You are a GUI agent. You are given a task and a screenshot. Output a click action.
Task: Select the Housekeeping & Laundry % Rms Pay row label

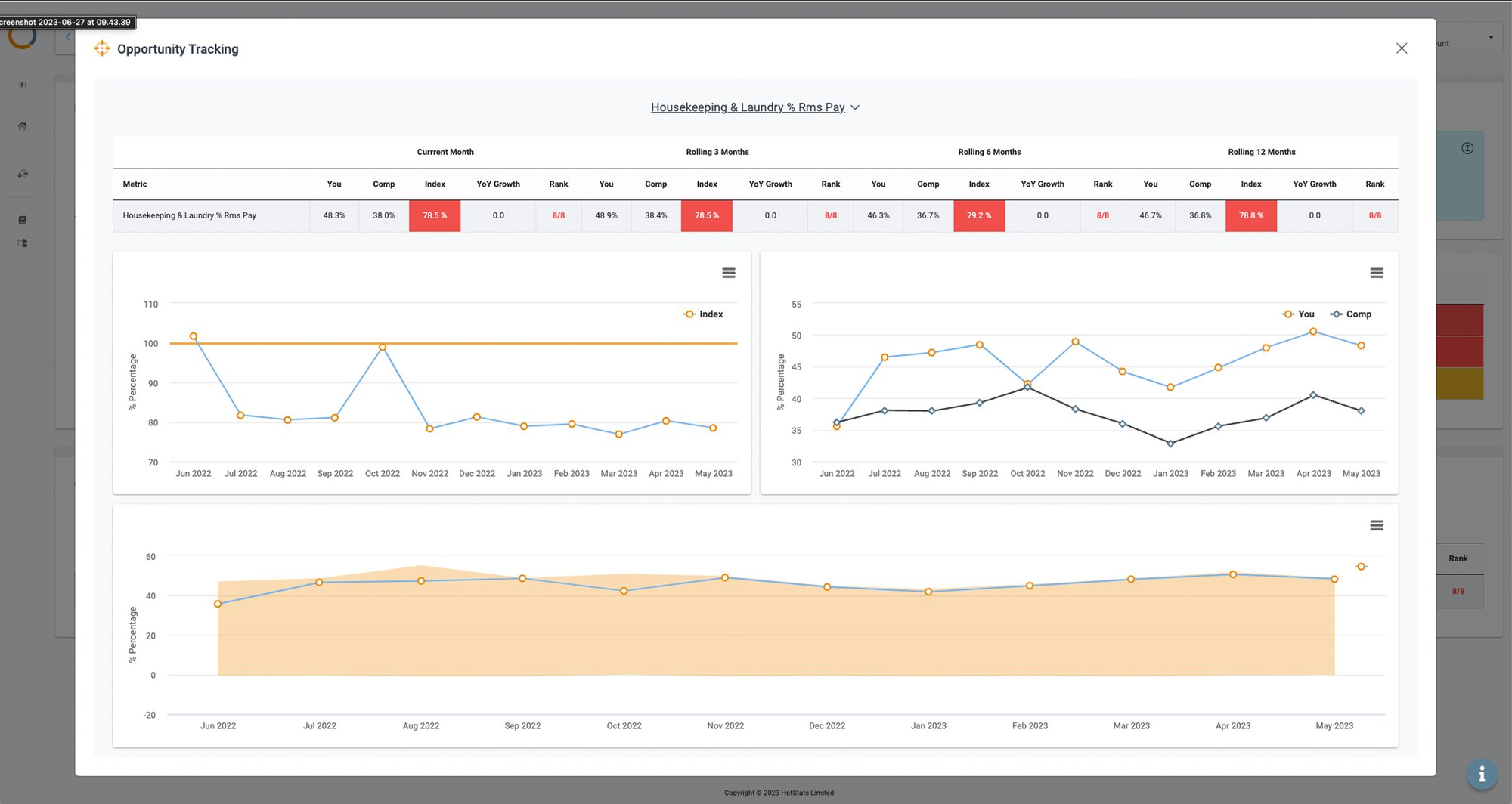189,216
